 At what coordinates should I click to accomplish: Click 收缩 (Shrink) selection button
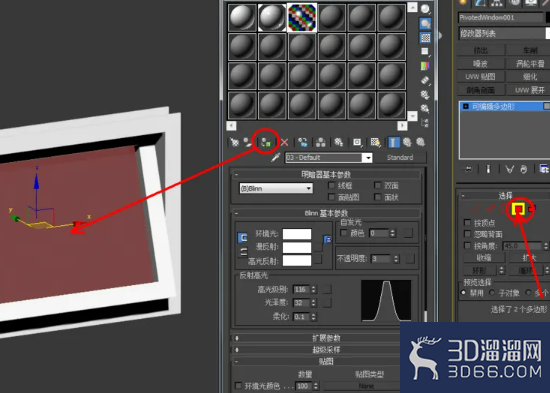coord(484,258)
